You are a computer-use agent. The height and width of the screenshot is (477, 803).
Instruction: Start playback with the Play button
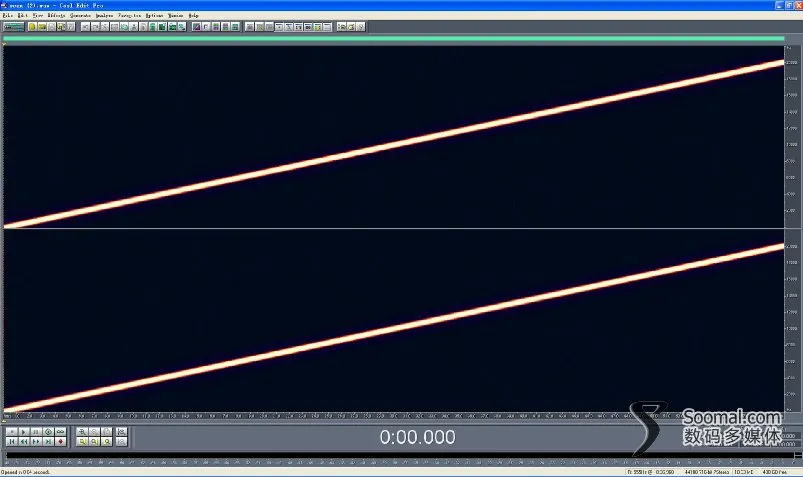click(24, 432)
